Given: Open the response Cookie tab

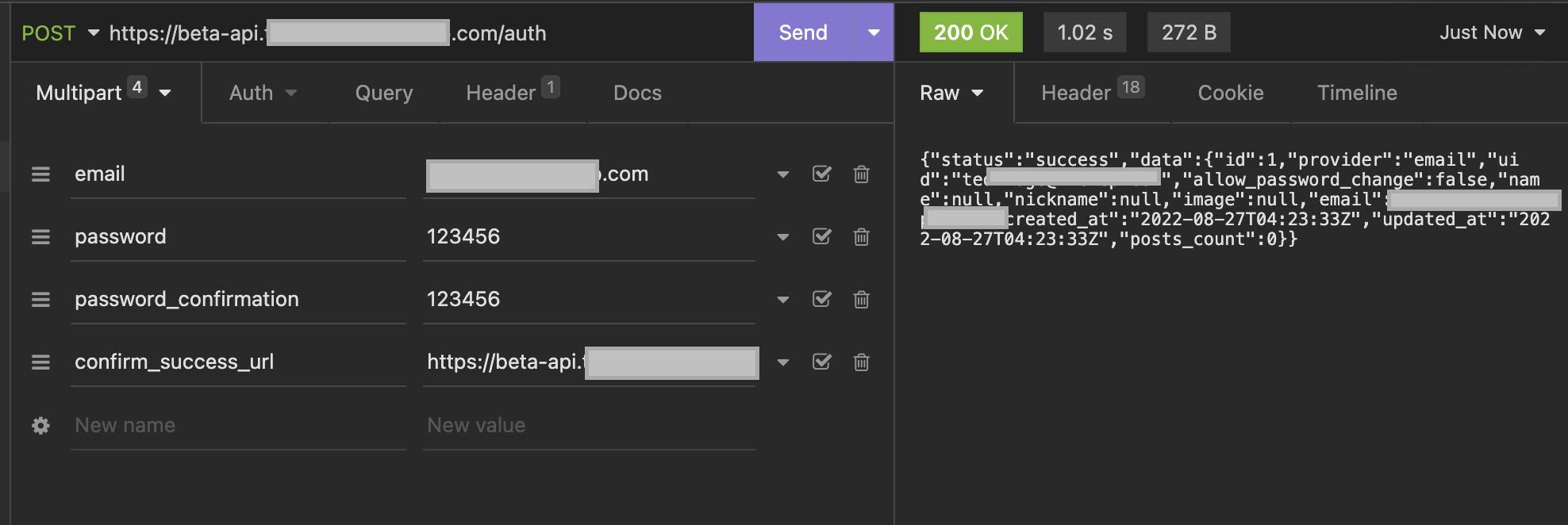Looking at the screenshot, I should [1231, 93].
